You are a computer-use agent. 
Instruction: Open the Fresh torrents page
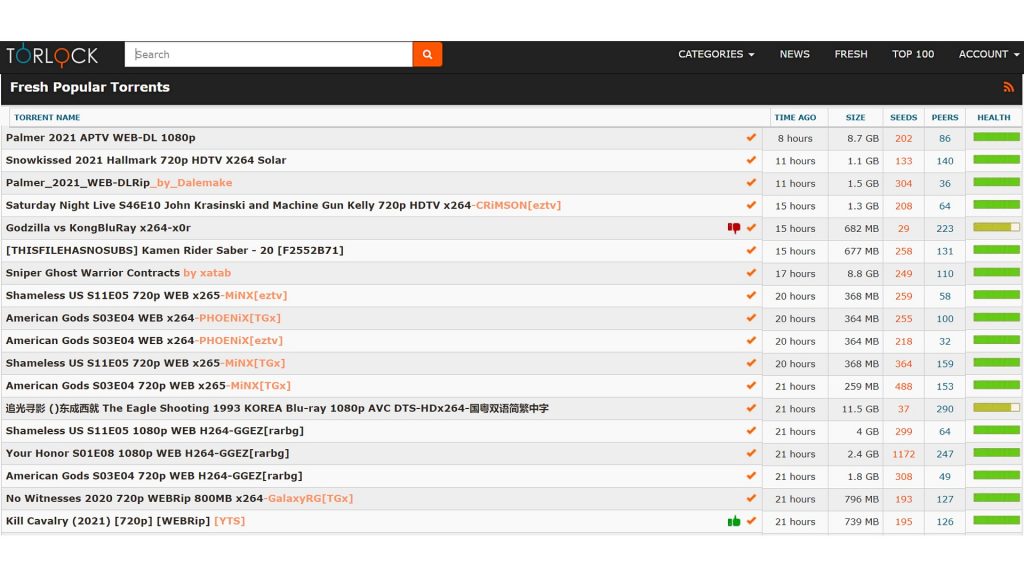pyautogui.click(x=851, y=54)
